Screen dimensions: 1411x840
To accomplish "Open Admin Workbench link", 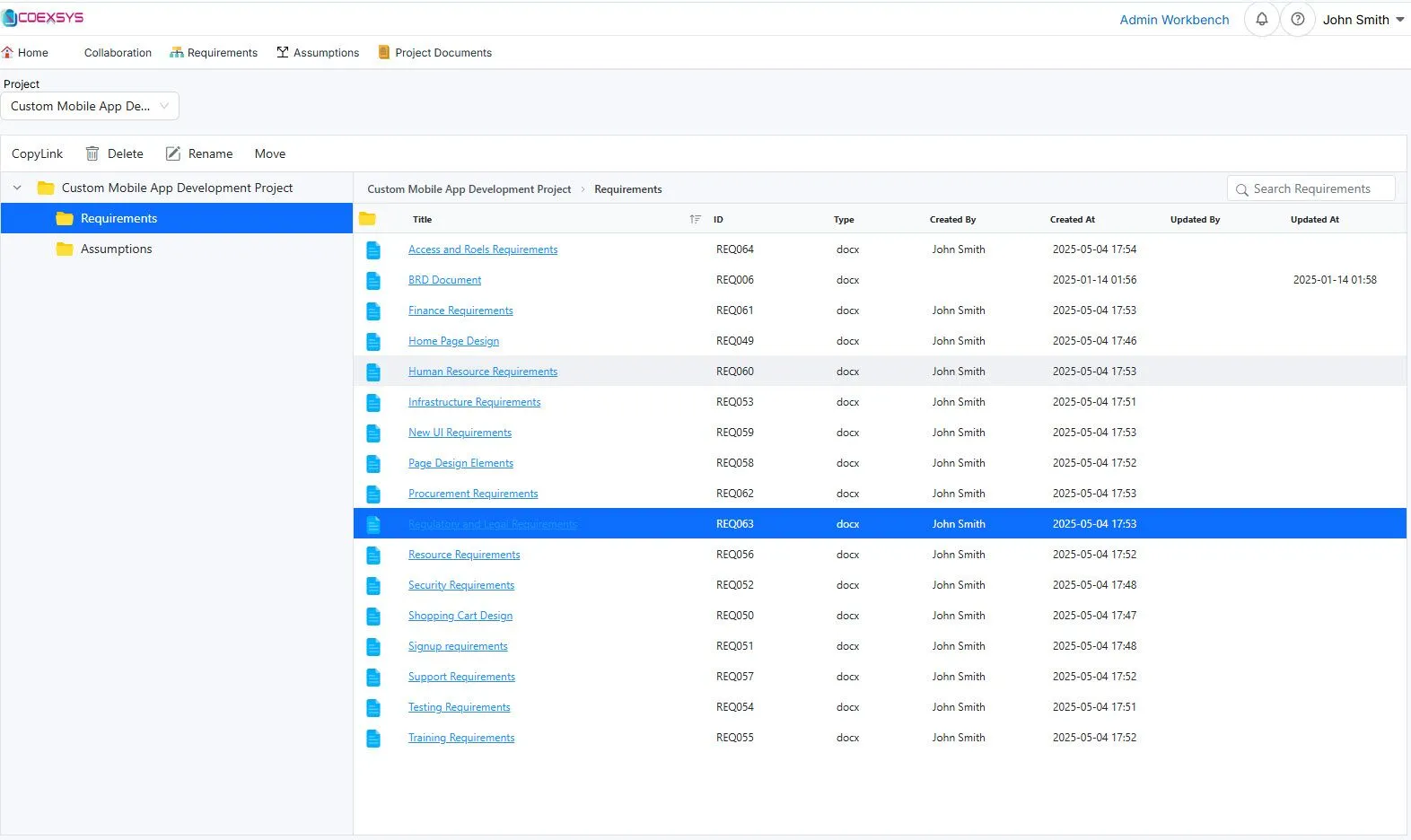I will tap(1174, 20).
